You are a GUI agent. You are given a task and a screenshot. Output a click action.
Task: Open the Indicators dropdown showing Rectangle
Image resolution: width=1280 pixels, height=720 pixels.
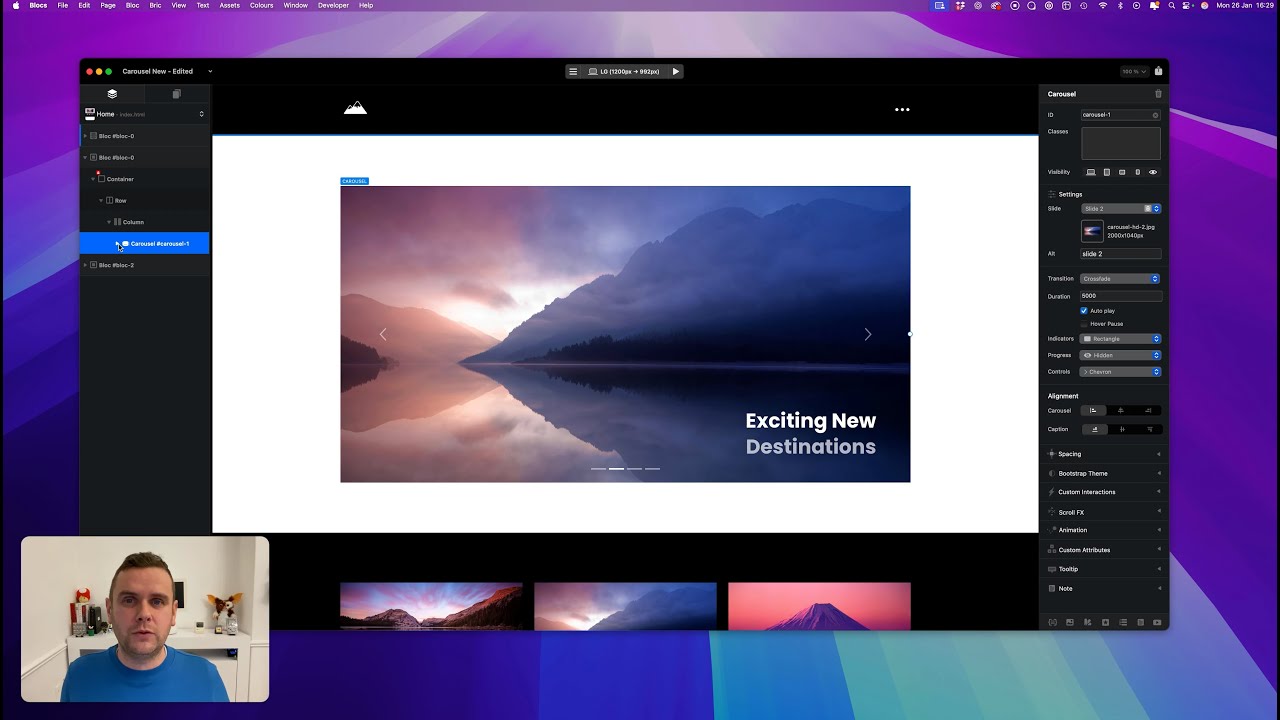1120,339
